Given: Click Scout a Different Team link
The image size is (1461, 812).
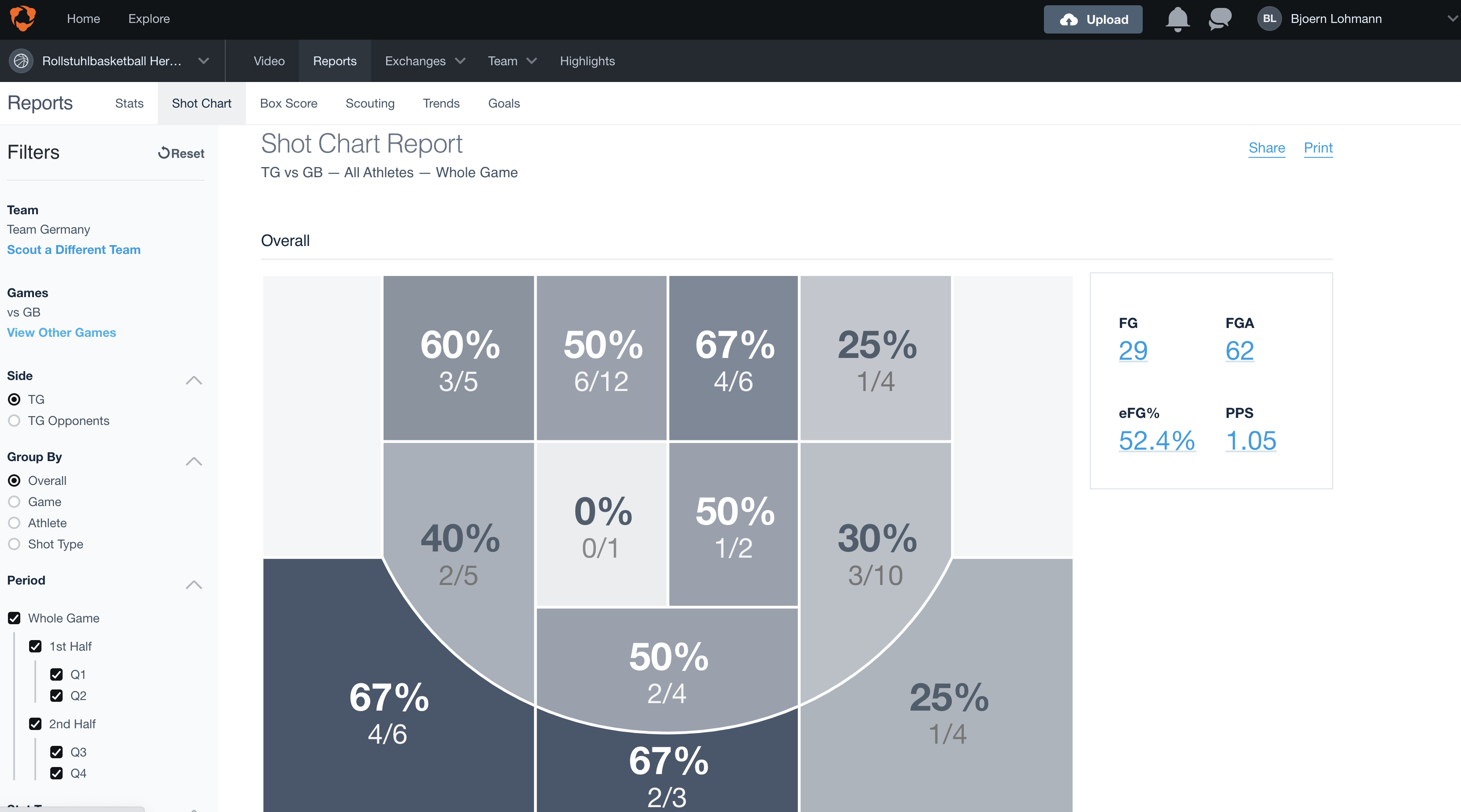Looking at the screenshot, I should click(x=74, y=250).
